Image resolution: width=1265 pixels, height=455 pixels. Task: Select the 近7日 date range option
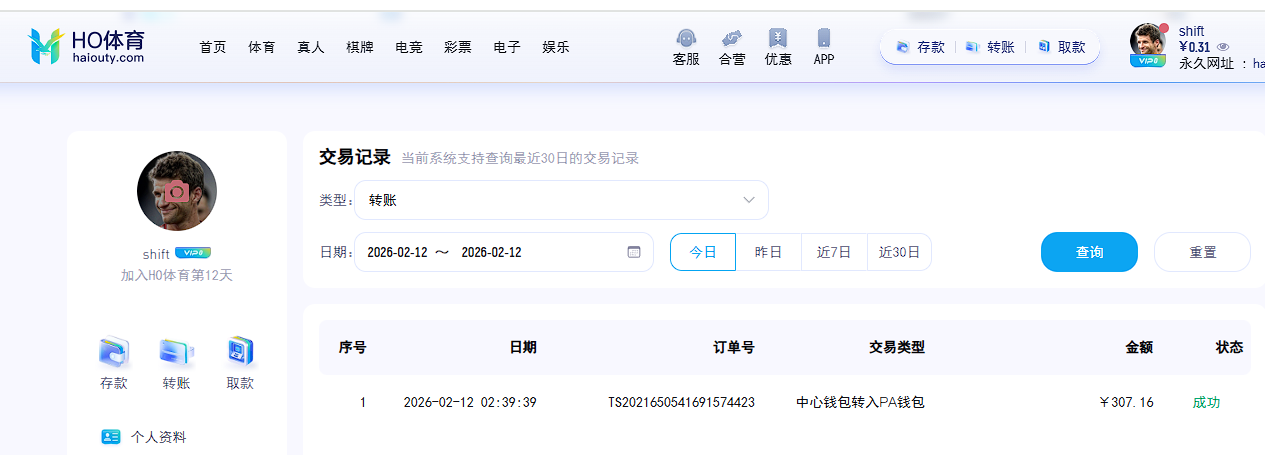834,252
